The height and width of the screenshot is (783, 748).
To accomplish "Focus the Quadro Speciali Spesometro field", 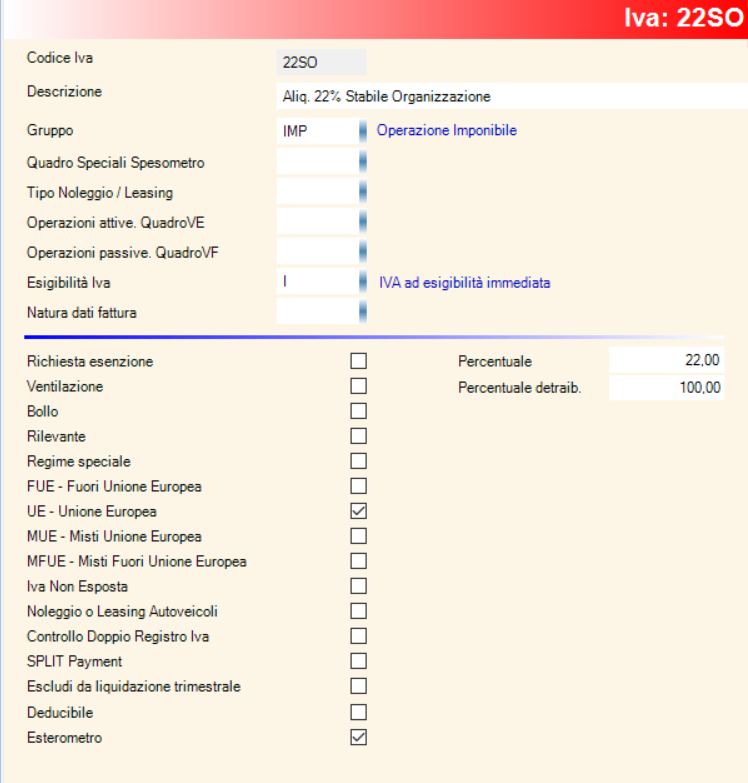I will pos(318,162).
